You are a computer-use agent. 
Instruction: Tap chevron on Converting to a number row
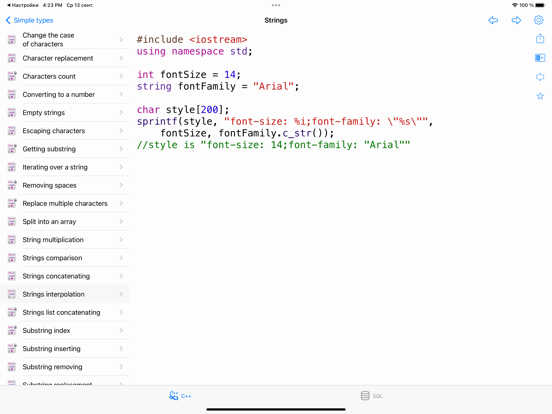point(121,94)
